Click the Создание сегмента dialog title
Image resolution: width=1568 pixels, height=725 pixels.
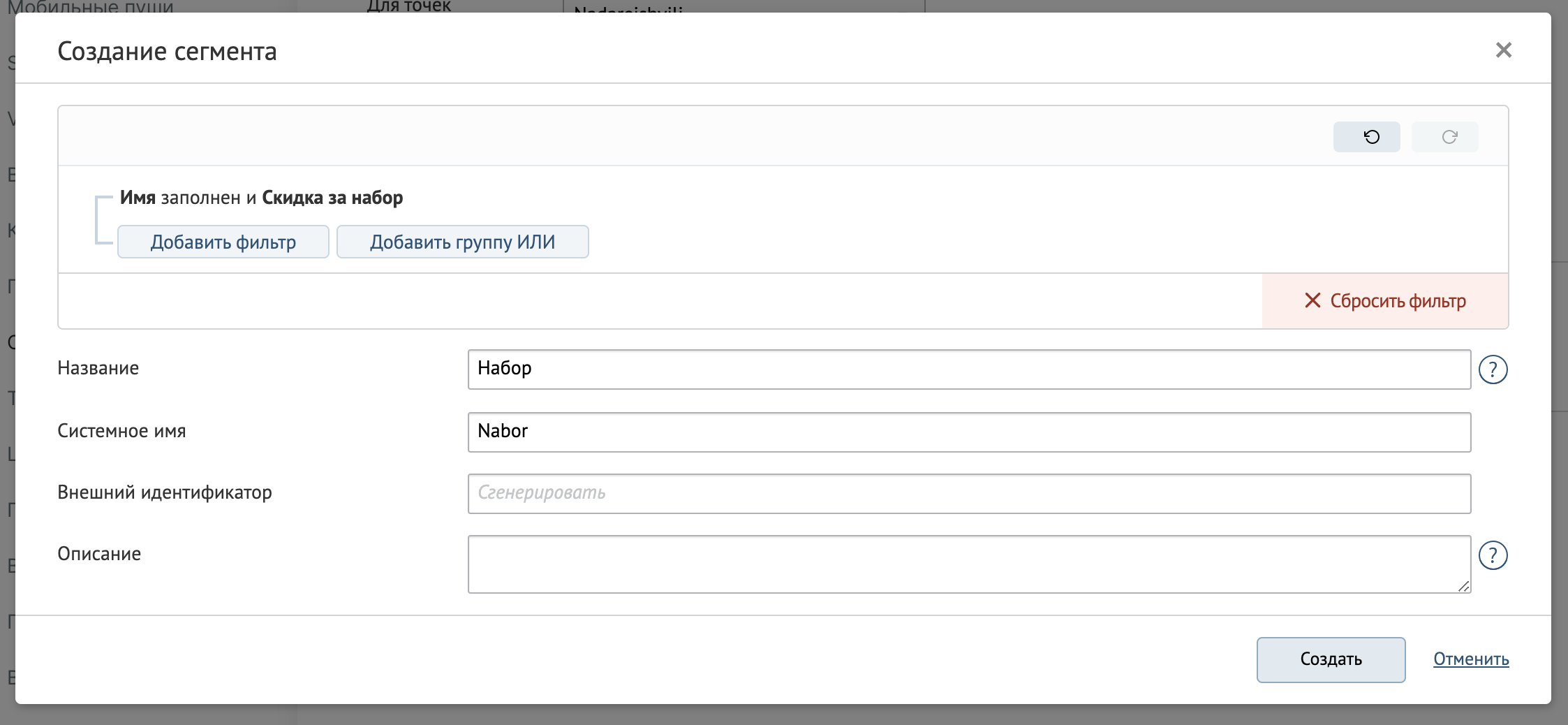[x=167, y=51]
